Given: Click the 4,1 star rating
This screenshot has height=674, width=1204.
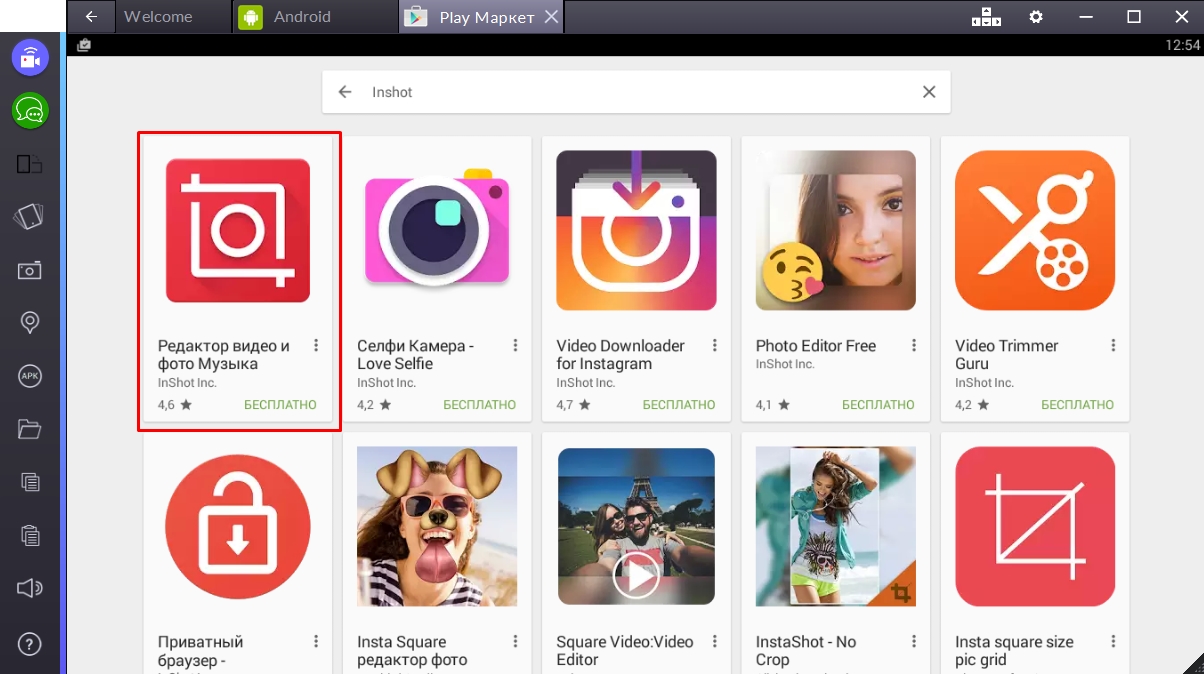Looking at the screenshot, I should tap(773, 405).
